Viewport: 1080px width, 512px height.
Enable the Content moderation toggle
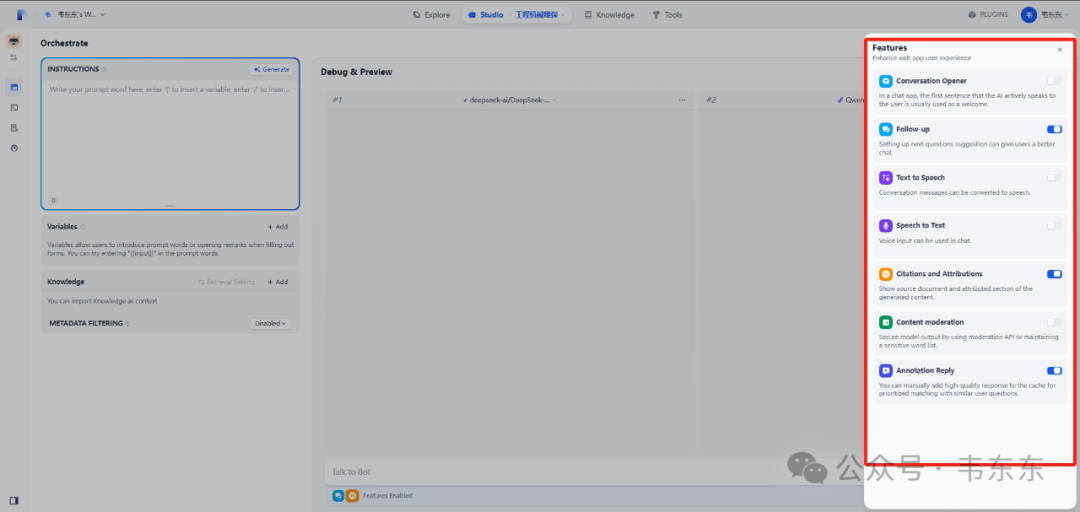point(1054,322)
